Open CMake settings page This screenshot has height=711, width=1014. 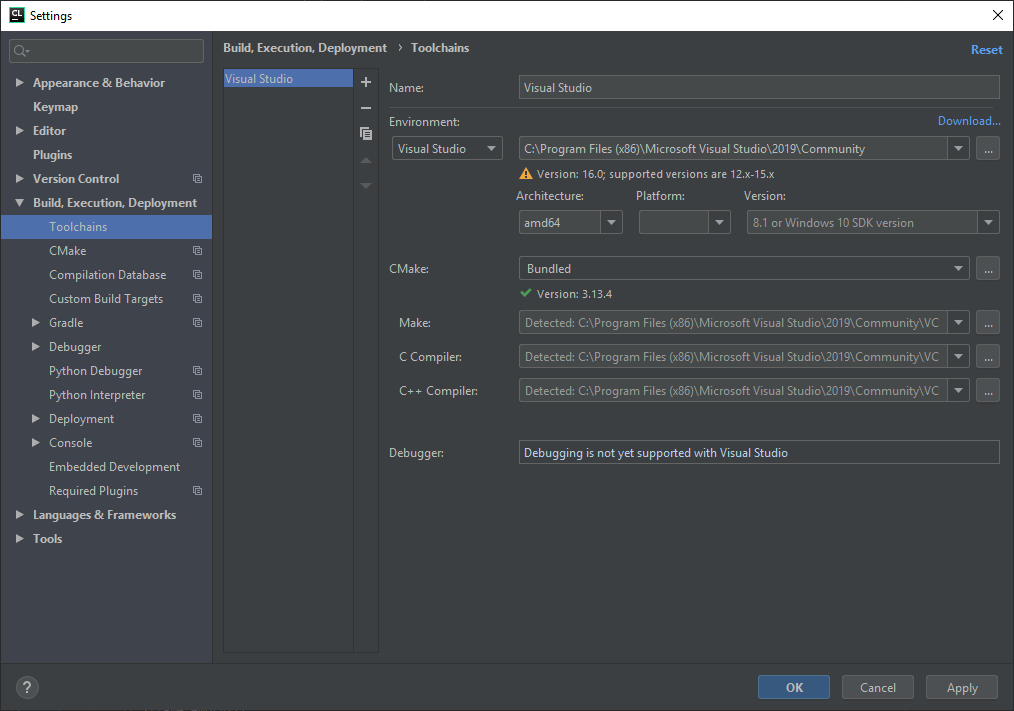click(x=67, y=250)
